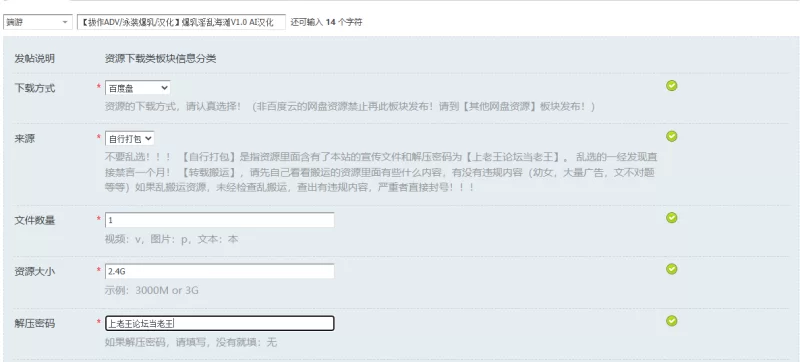Image resolution: width=800 pixels, height=362 pixels.
Task: Click green checkmark beside 资源大小 row
Action: click(671, 269)
